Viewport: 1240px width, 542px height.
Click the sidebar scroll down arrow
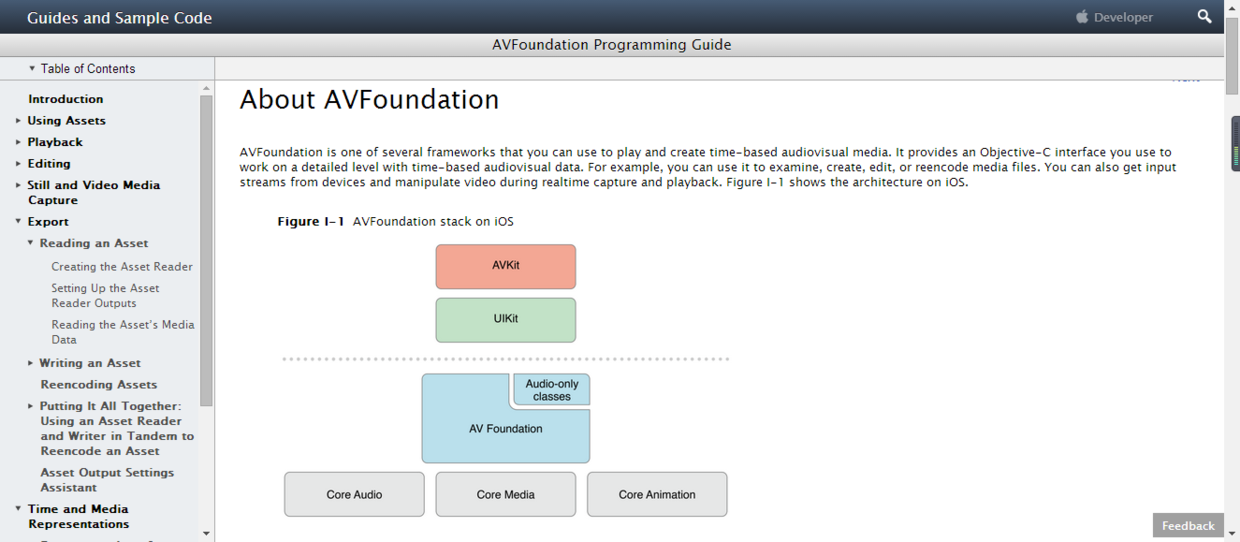207,533
